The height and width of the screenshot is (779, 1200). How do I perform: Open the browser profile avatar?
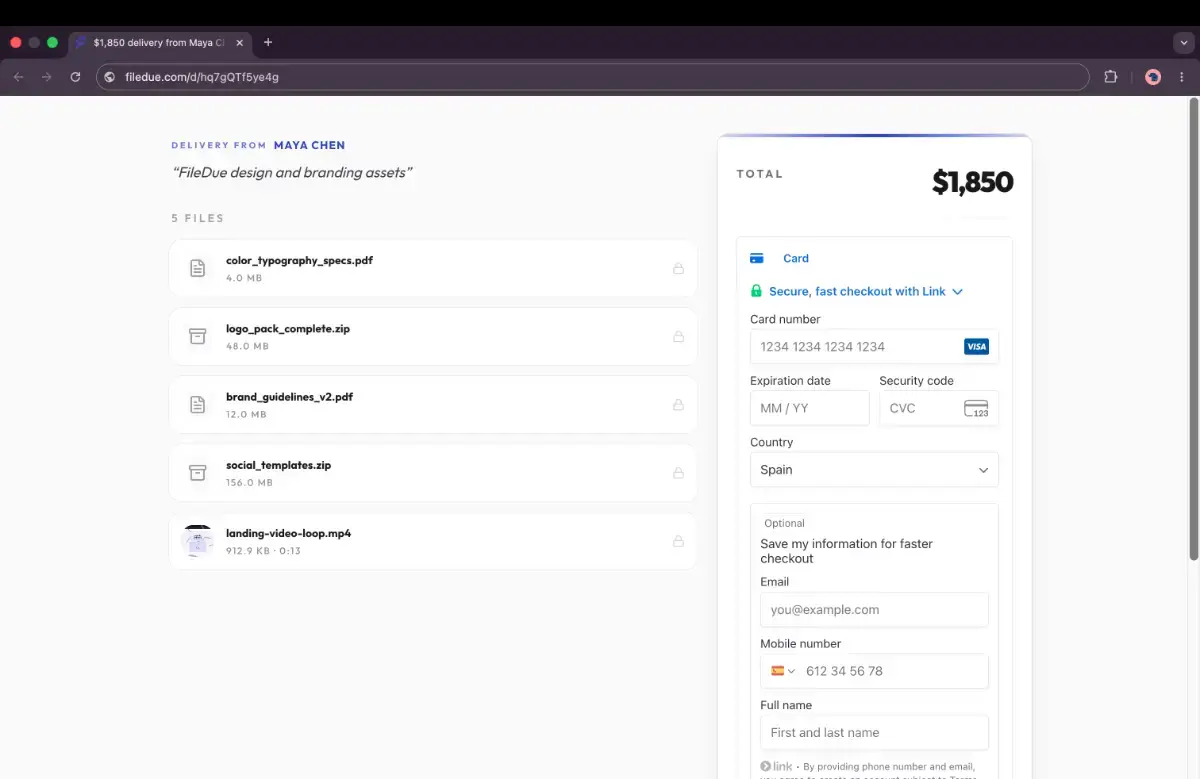point(1153,77)
